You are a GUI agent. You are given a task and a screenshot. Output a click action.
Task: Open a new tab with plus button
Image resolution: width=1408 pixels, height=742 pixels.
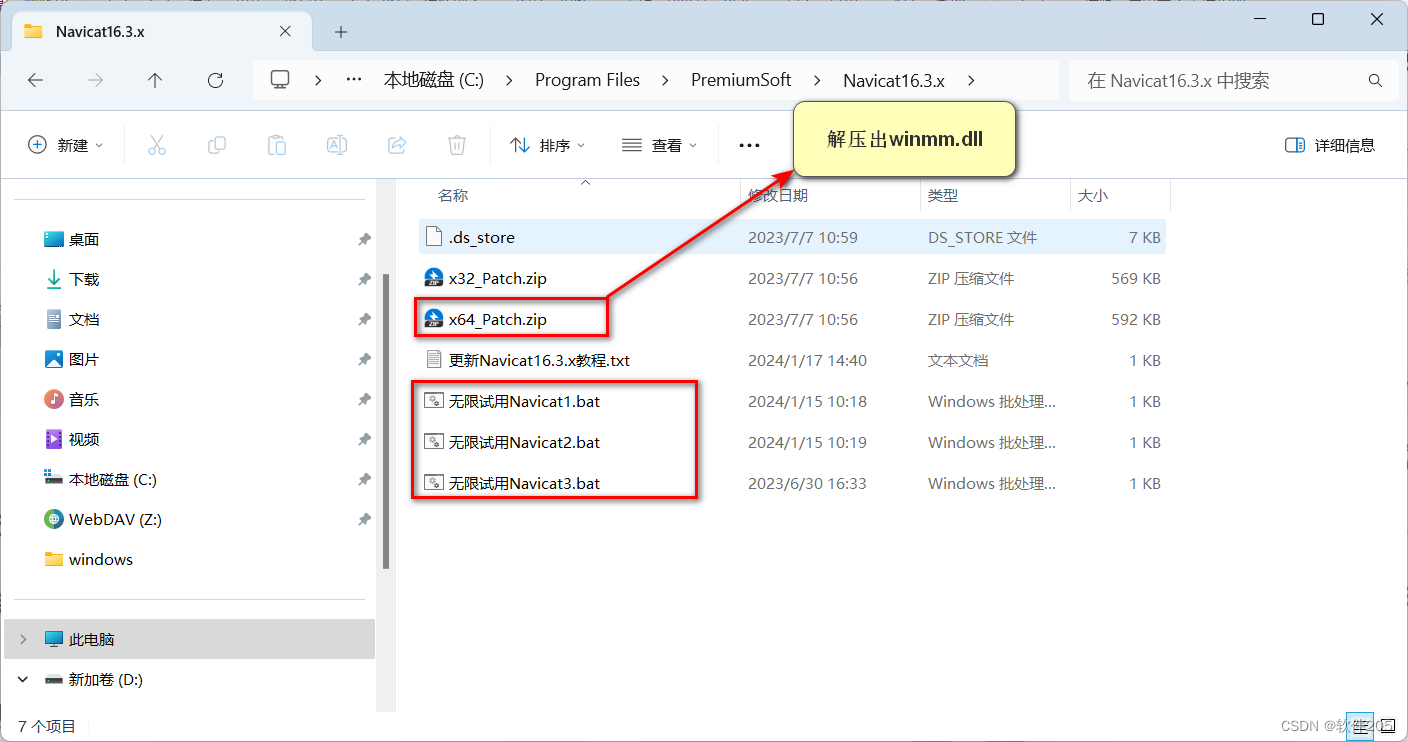click(x=341, y=32)
